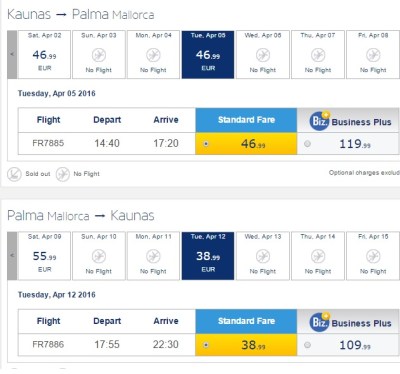Click the No Flight icon for Sun, Apr 03
This screenshot has width=400, height=374.
(99, 55)
